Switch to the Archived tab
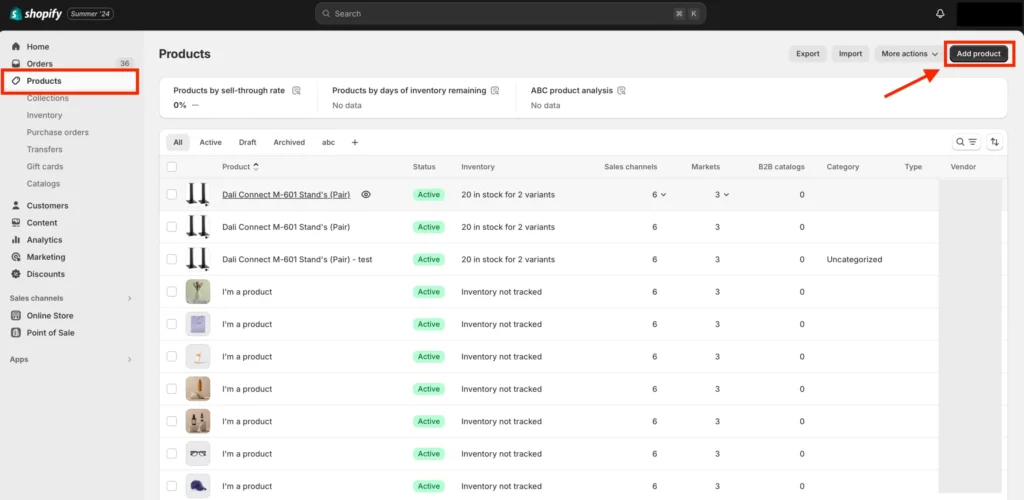The height and width of the screenshot is (500, 1024). [289, 142]
